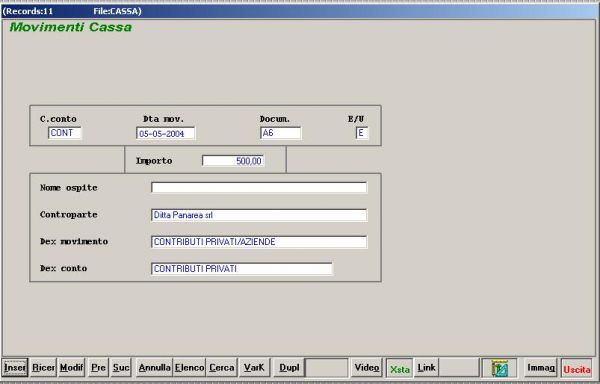
Task: Open the Ricer search button
Action: coord(43,368)
